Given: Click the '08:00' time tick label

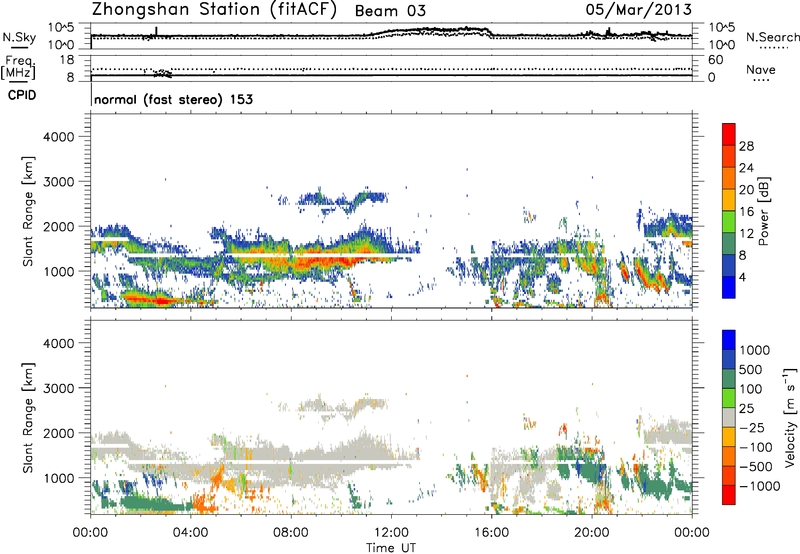Looking at the screenshot, I should click(x=291, y=533).
